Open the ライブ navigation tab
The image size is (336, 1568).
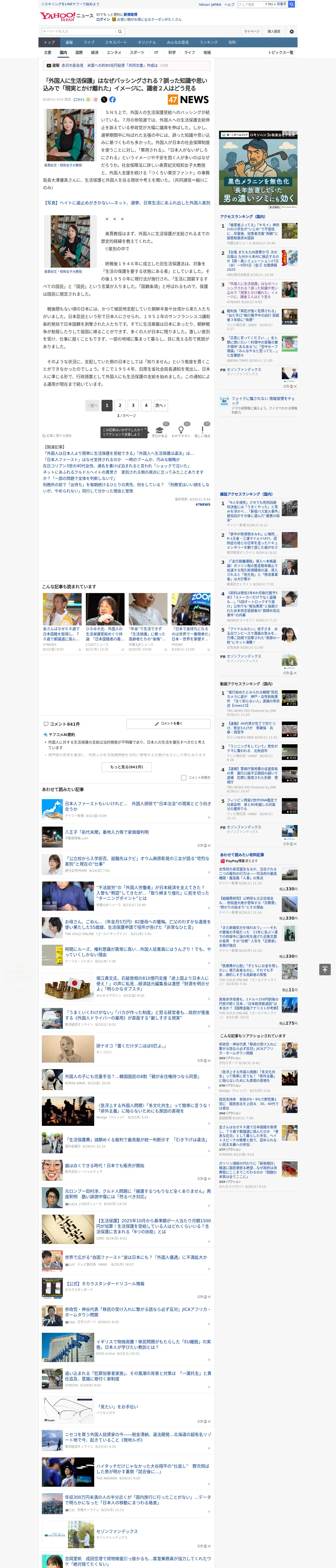(89, 43)
